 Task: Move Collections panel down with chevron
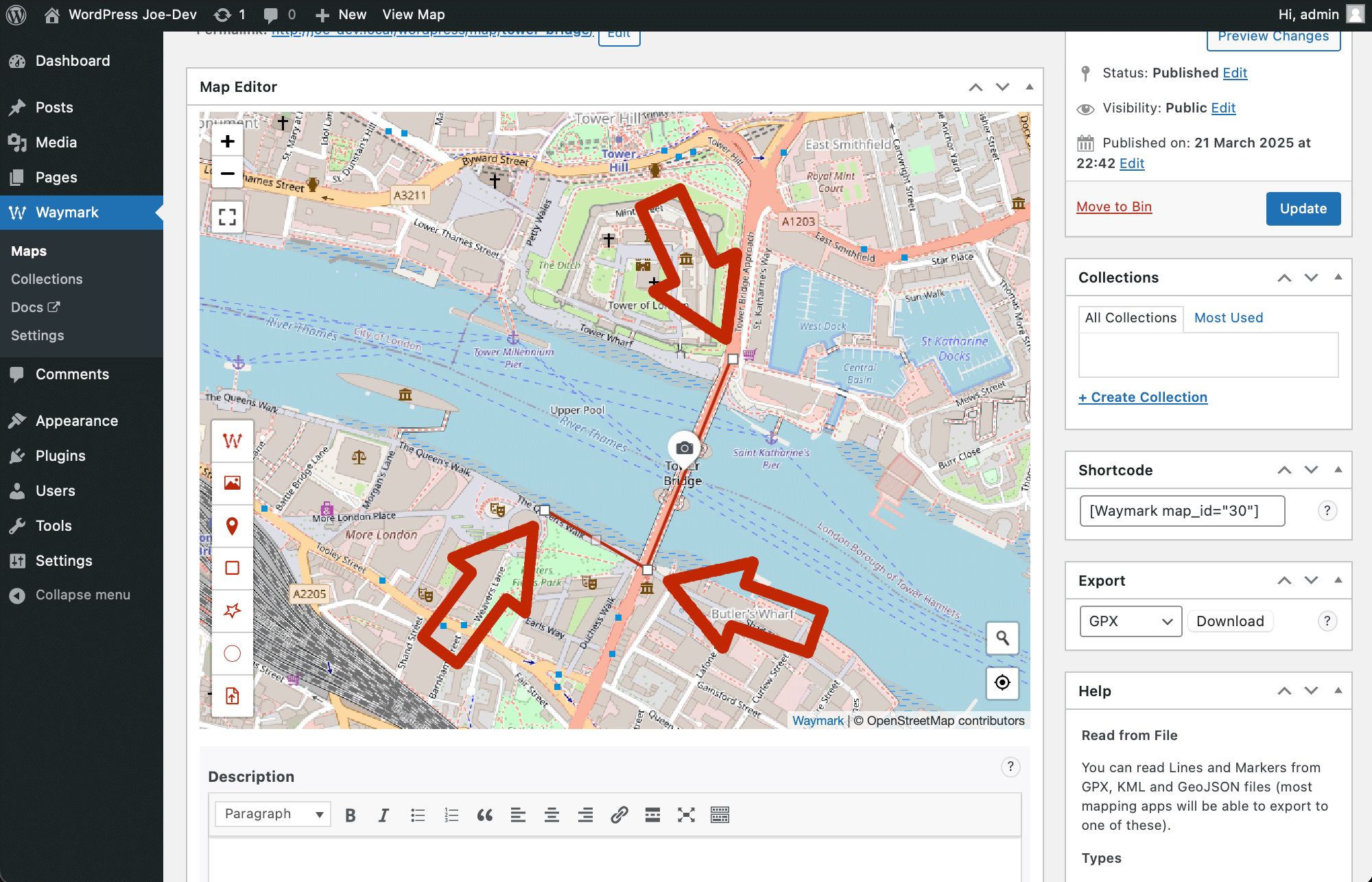(1311, 278)
